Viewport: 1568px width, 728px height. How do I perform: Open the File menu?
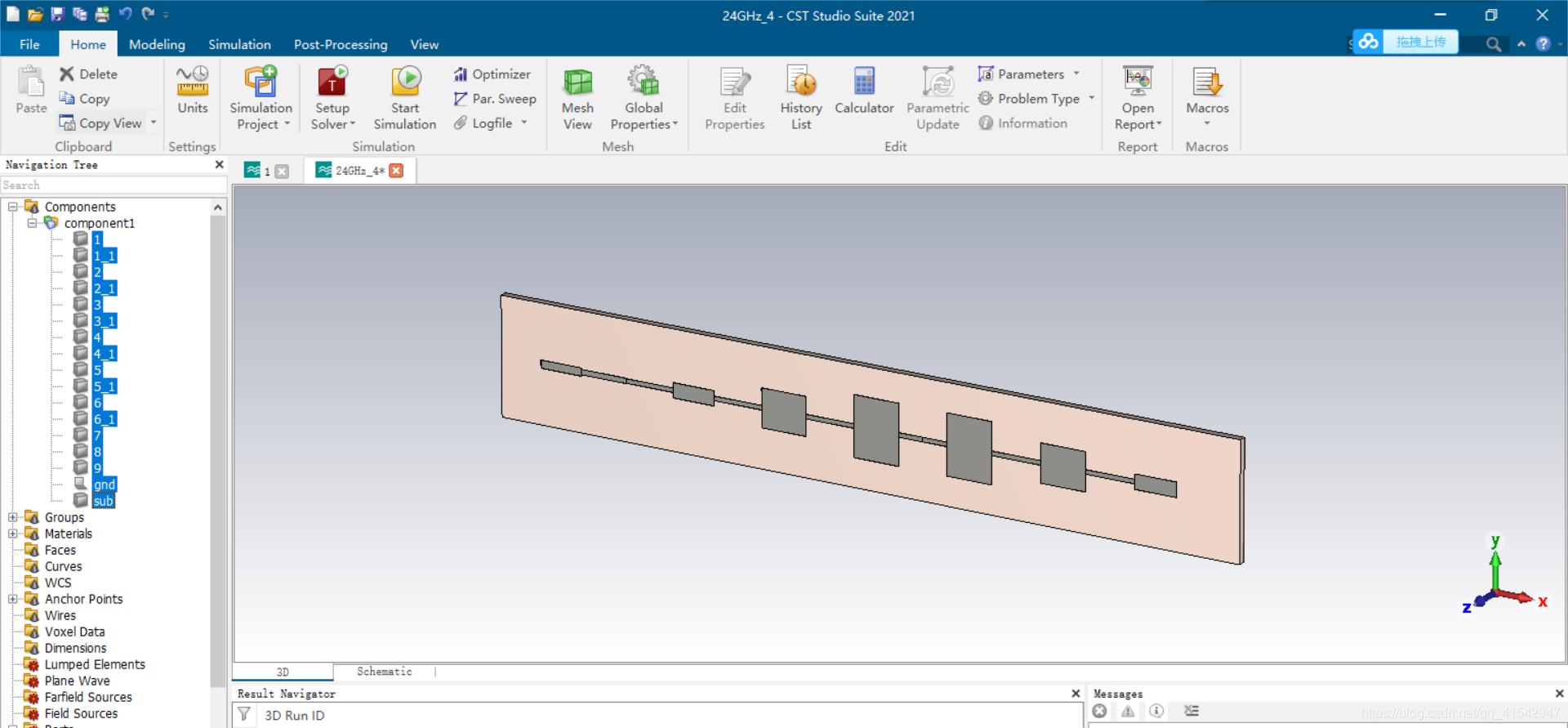pos(29,44)
